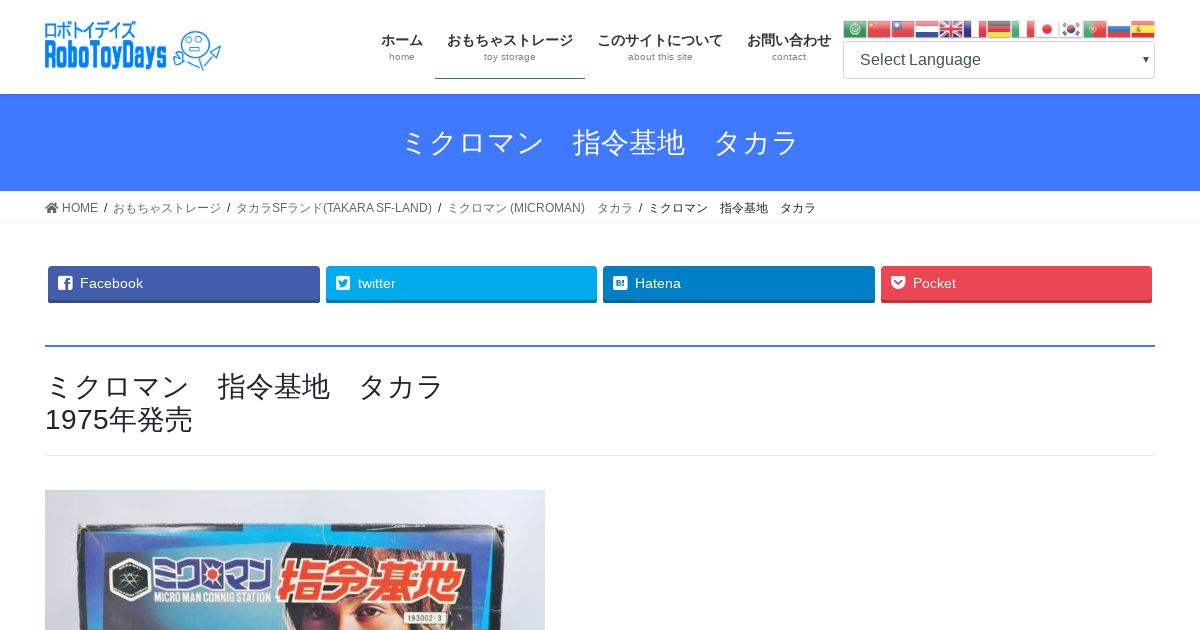
Task: Open このサイトについて about menu
Action: point(660,46)
